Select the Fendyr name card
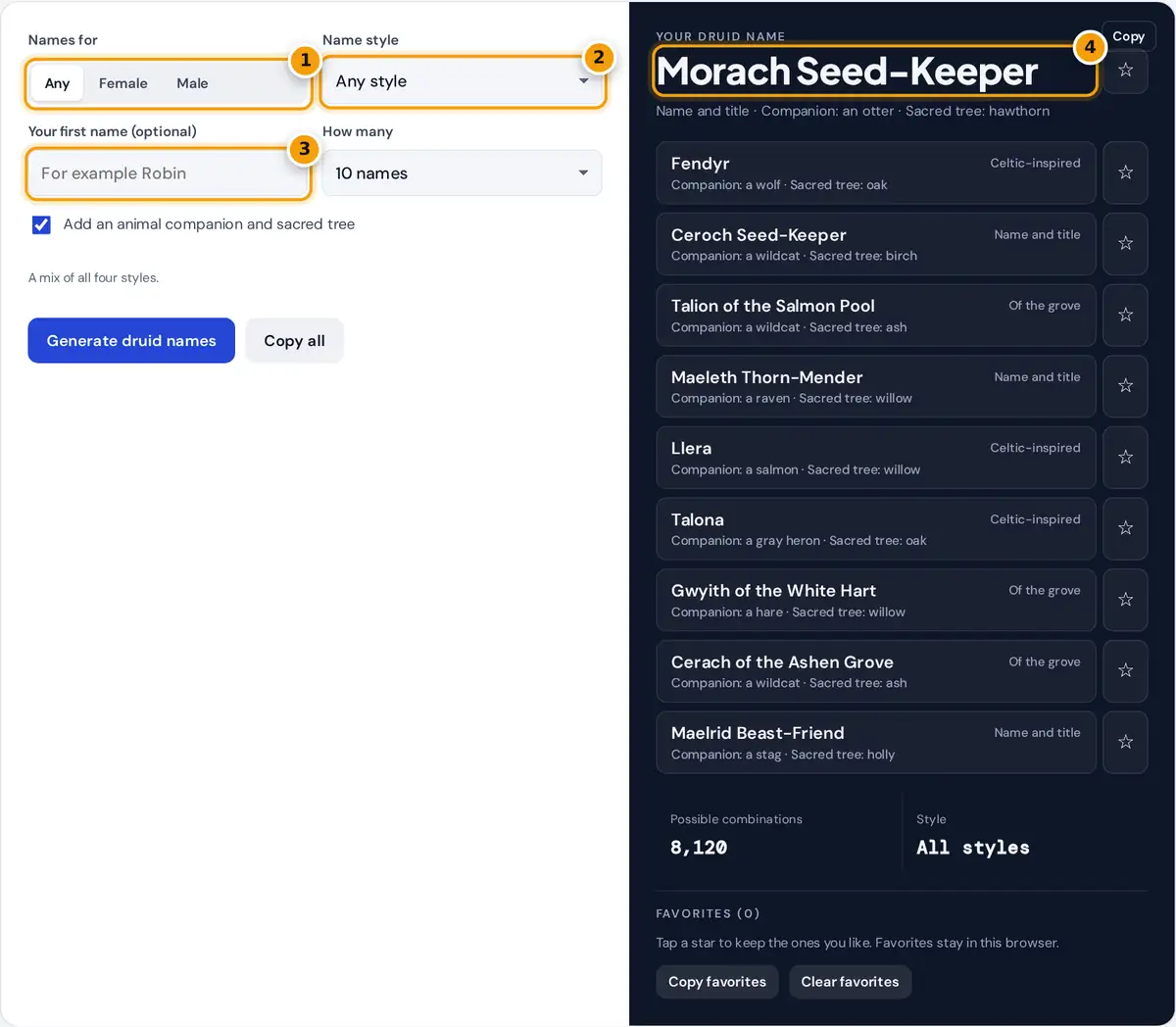This screenshot has height=1027, width=1176. (876, 172)
